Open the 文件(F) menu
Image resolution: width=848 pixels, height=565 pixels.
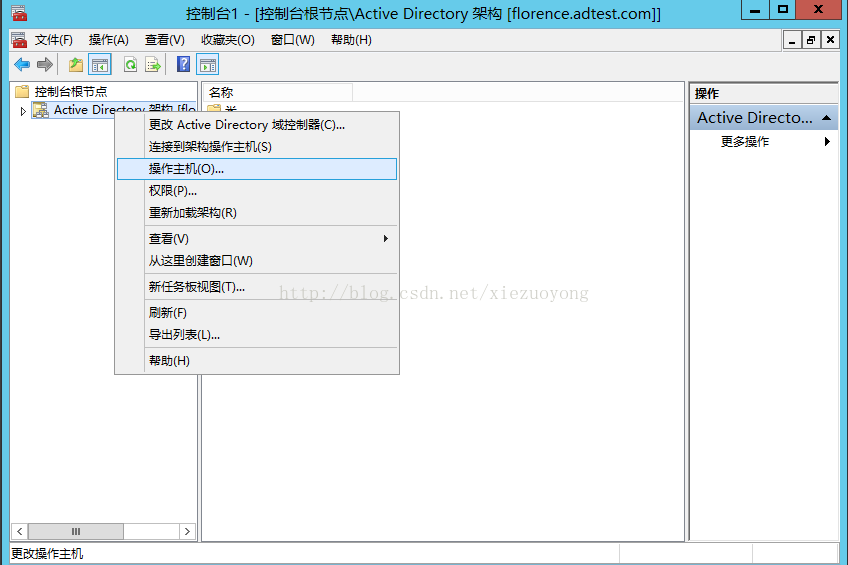click(x=54, y=40)
